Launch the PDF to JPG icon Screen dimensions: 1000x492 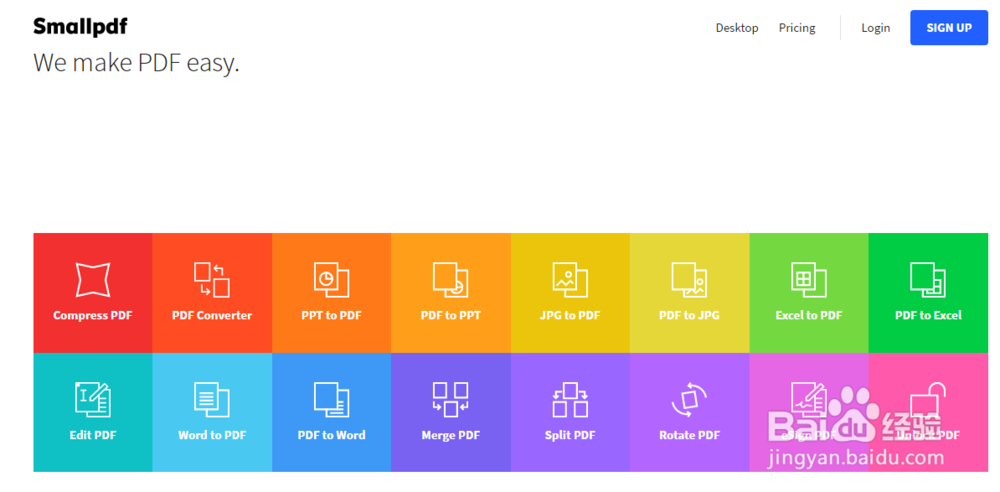click(x=689, y=280)
